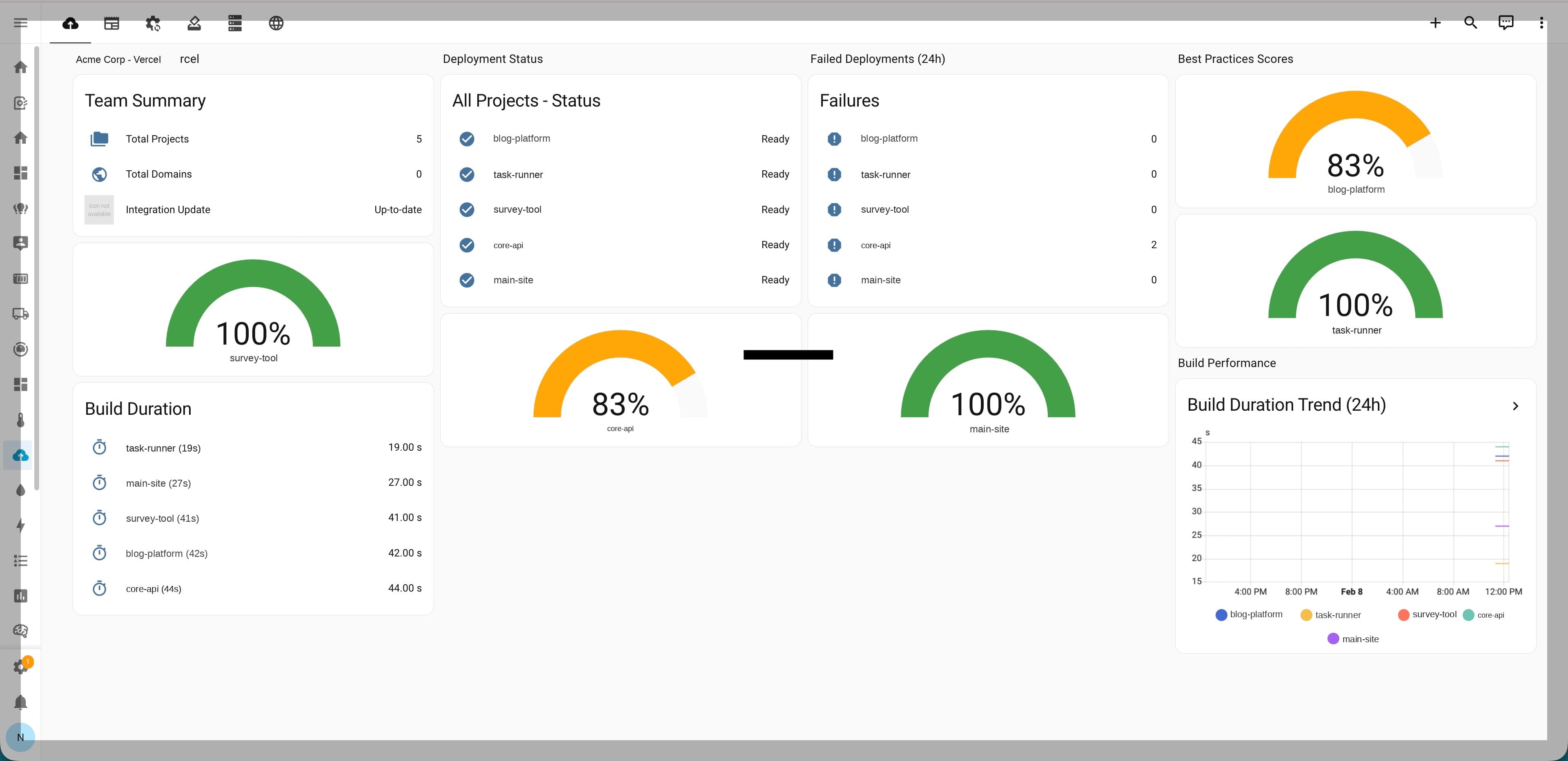1568x761 pixels.
Task: Open notifications with the bell icon
Action: pos(21,703)
